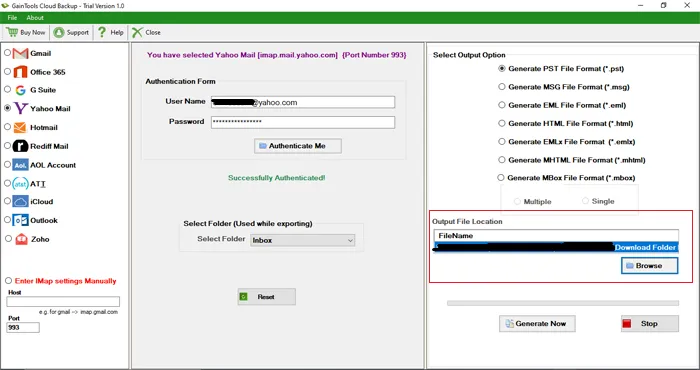Open the Select Folder Inbox dropdown
The width and height of the screenshot is (700, 370).
303,240
